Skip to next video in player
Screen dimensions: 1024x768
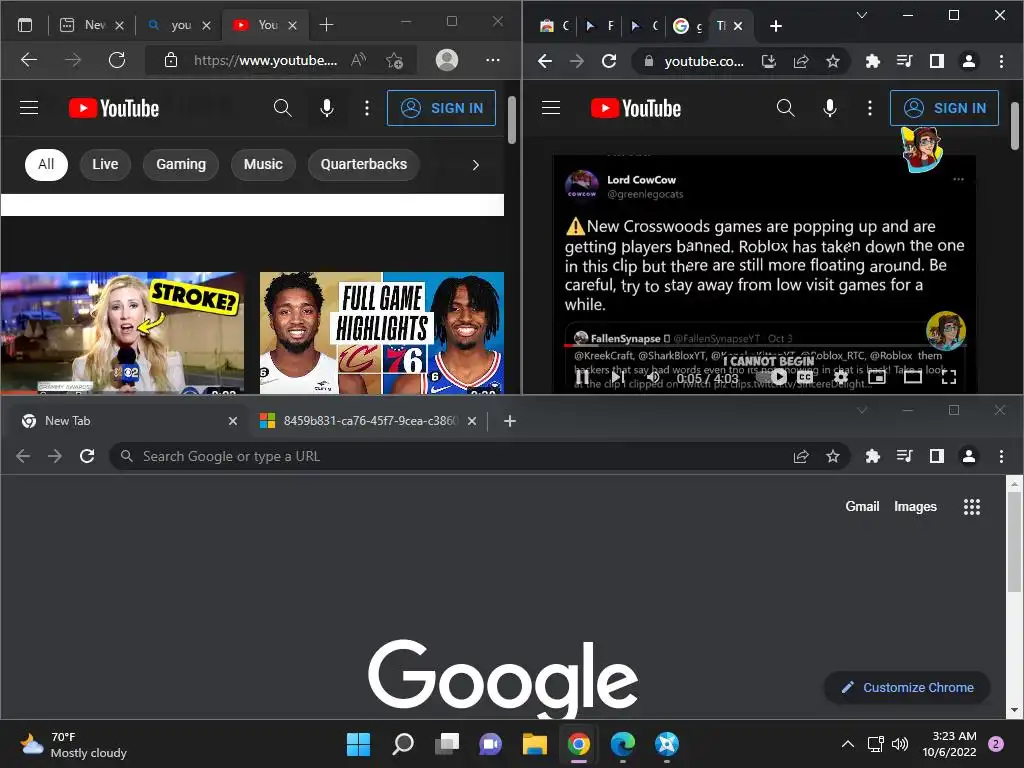pos(618,377)
